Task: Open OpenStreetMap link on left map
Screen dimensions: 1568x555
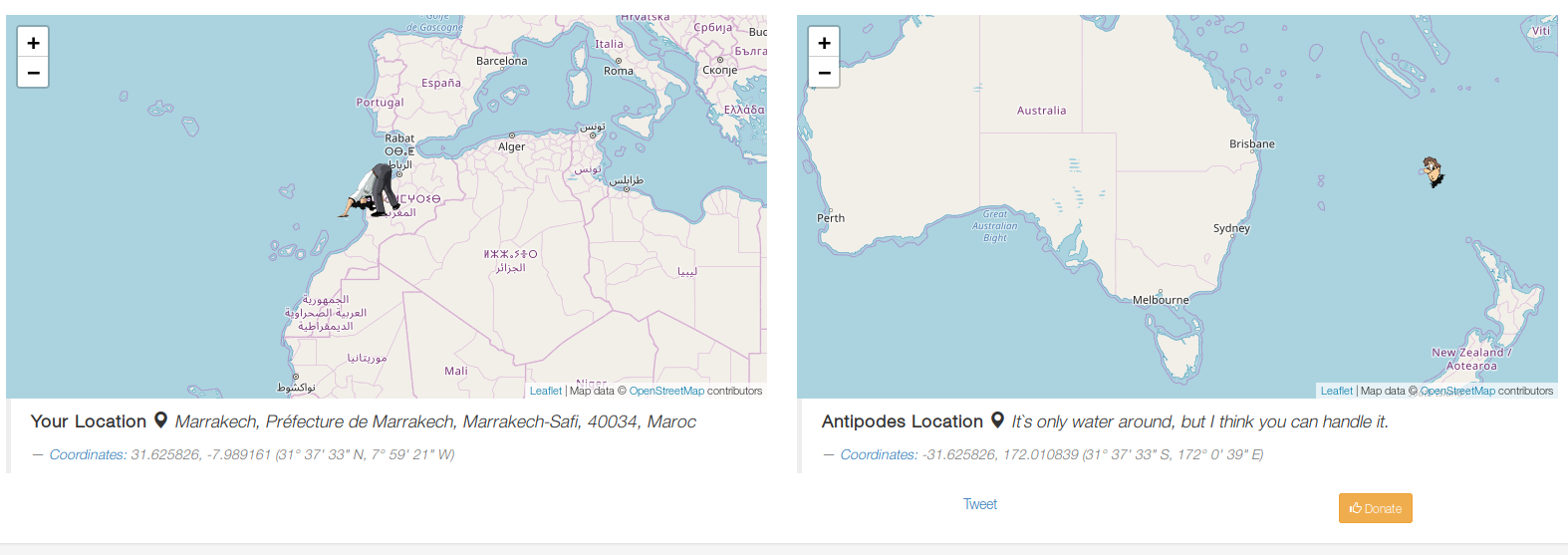Action: [665, 391]
